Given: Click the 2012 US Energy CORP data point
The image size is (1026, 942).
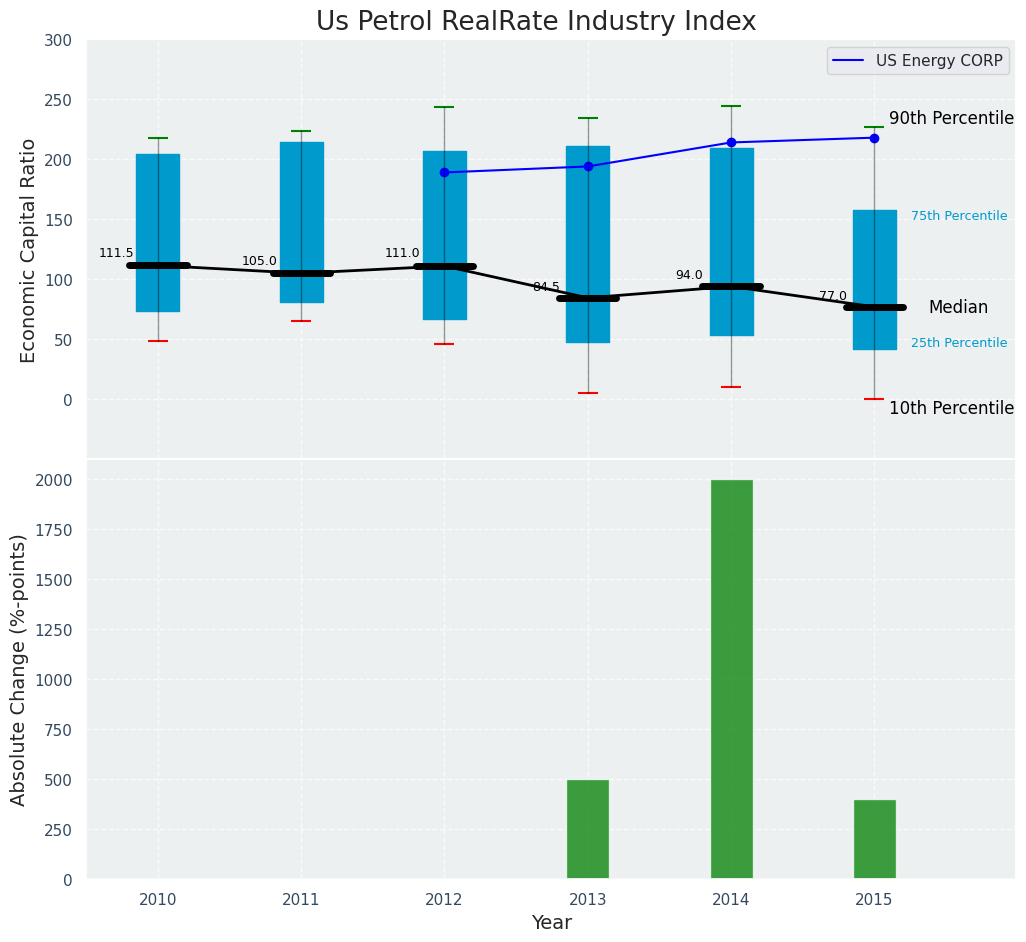Looking at the screenshot, I should pyautogui.click(x=444, y=173).
